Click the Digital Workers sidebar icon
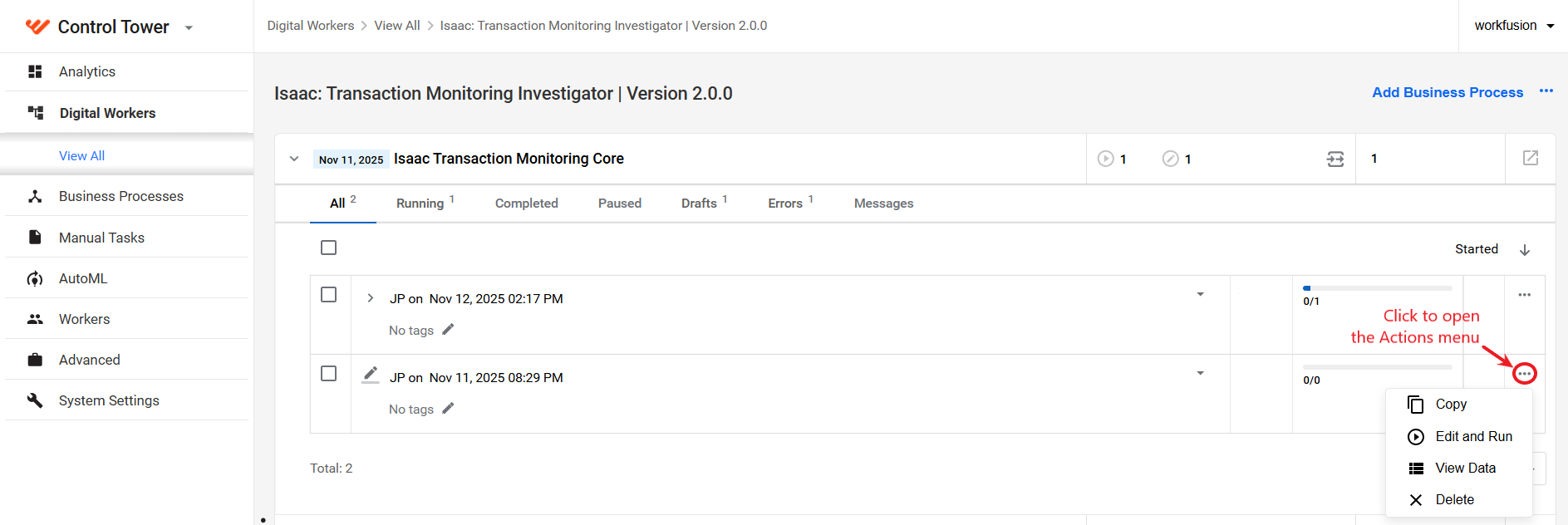Screen dimensions: 1568x525 tap(35, 113)
